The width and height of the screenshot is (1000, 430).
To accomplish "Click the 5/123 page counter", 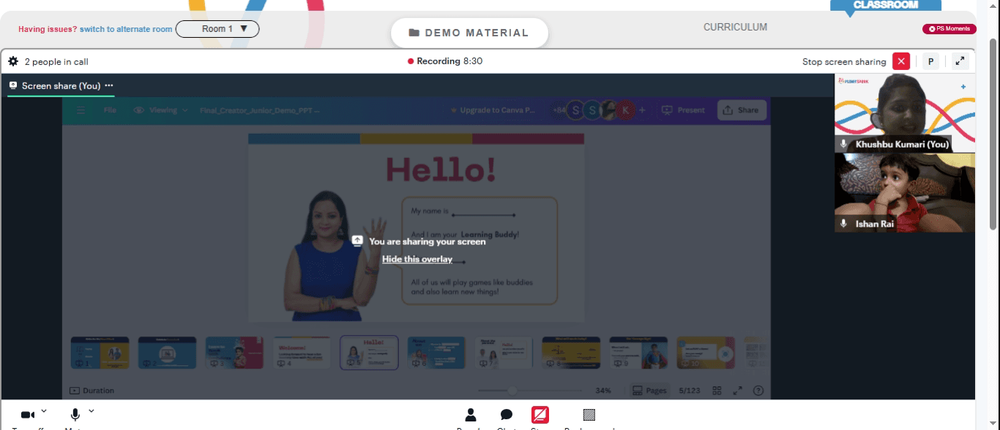I will (x=690, y=390).
